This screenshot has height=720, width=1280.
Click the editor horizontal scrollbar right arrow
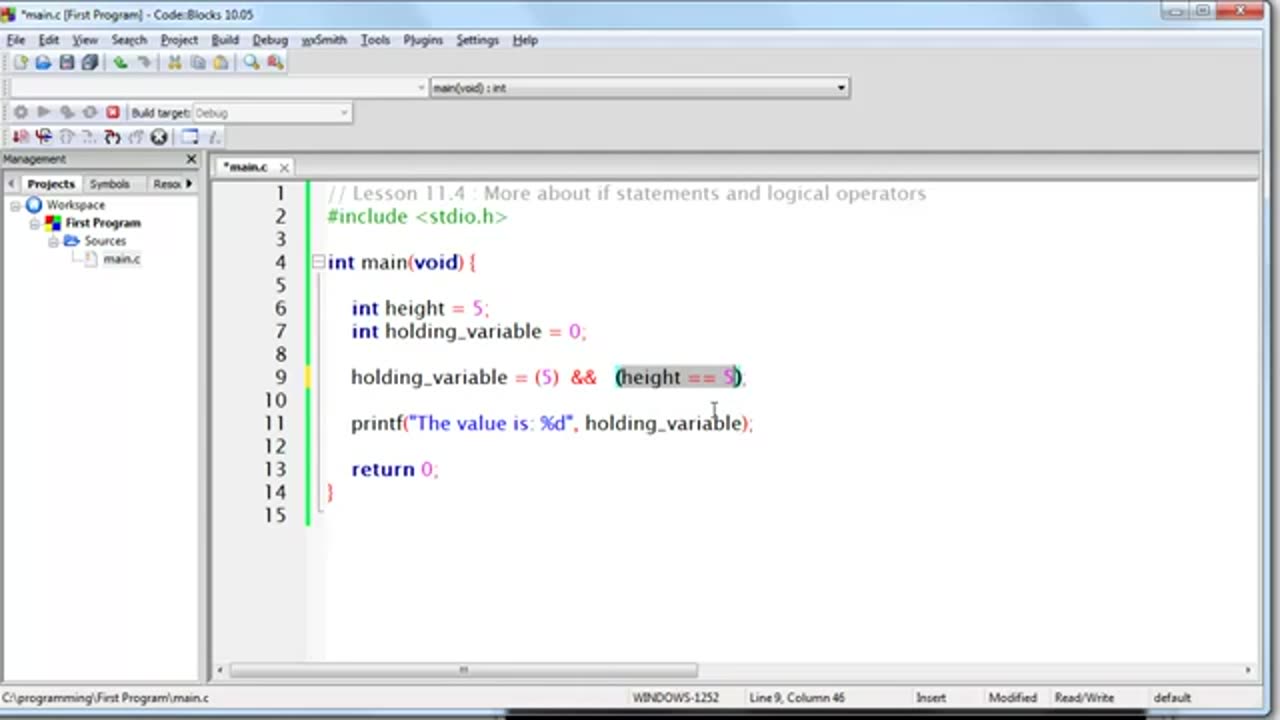click(1248, 670)
